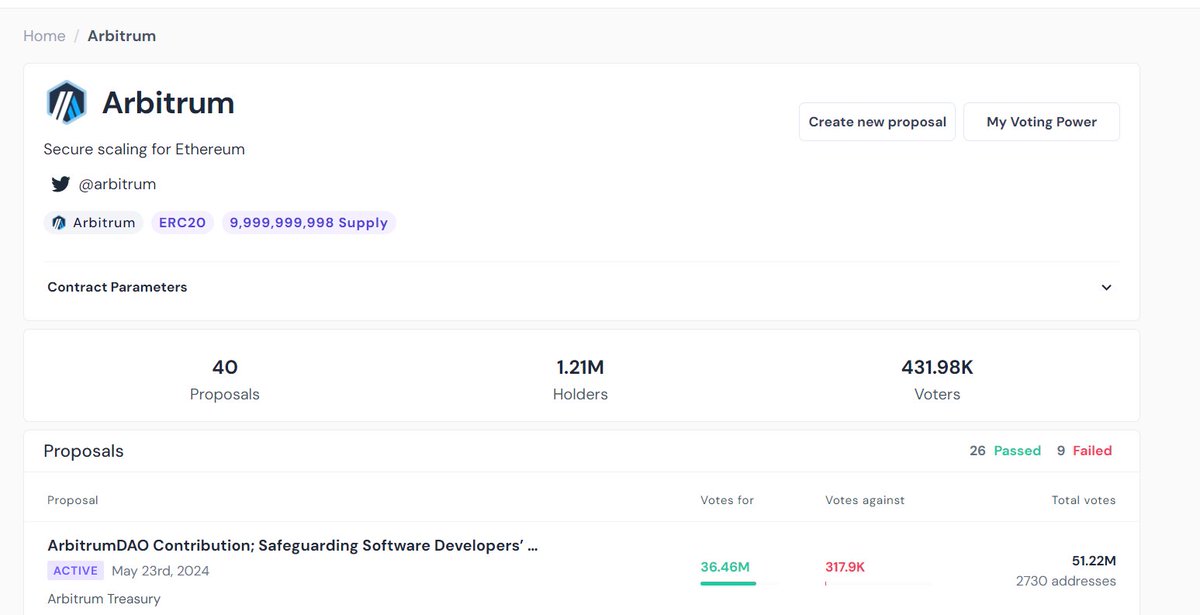Screen dimensions: 1200x615
Task: Click Create new proposal button
Action: [877, 122]
